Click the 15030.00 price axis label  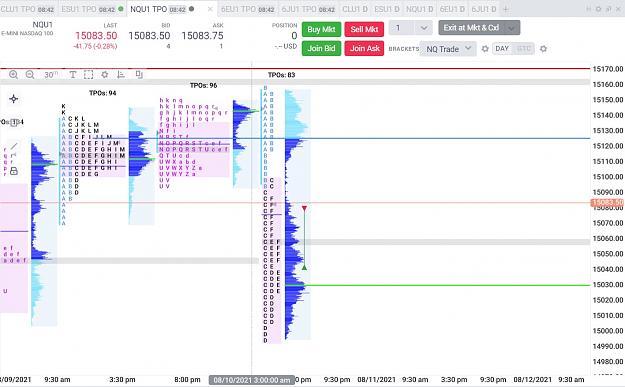pos(608,285)
